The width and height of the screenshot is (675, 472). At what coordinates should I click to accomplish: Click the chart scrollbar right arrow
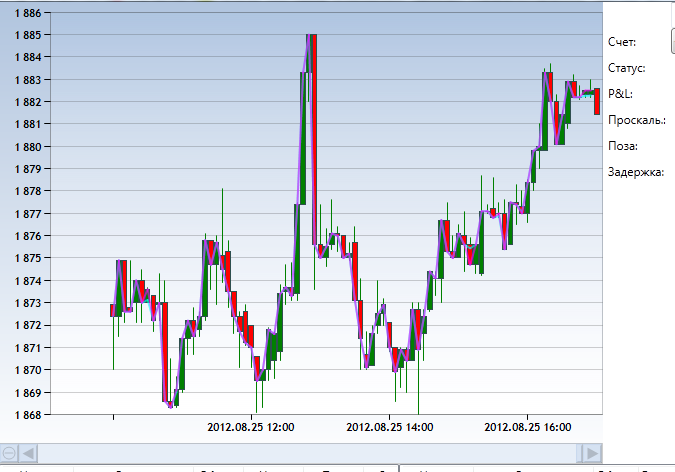coord(592,453)
